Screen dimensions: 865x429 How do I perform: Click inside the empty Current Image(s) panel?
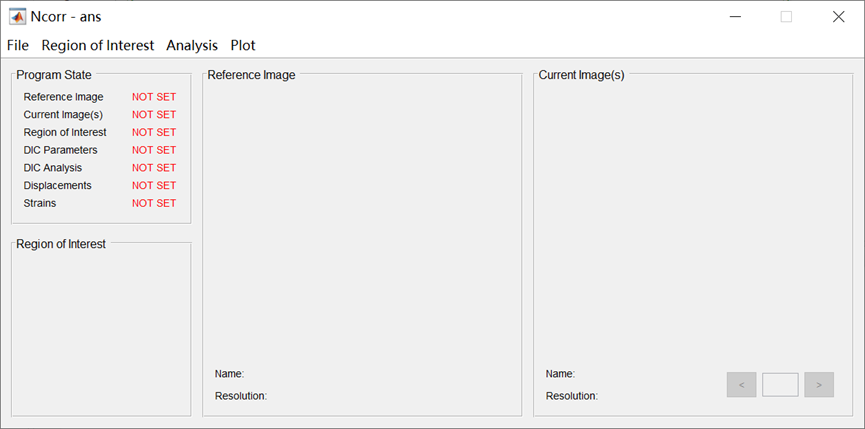point(692,220)
